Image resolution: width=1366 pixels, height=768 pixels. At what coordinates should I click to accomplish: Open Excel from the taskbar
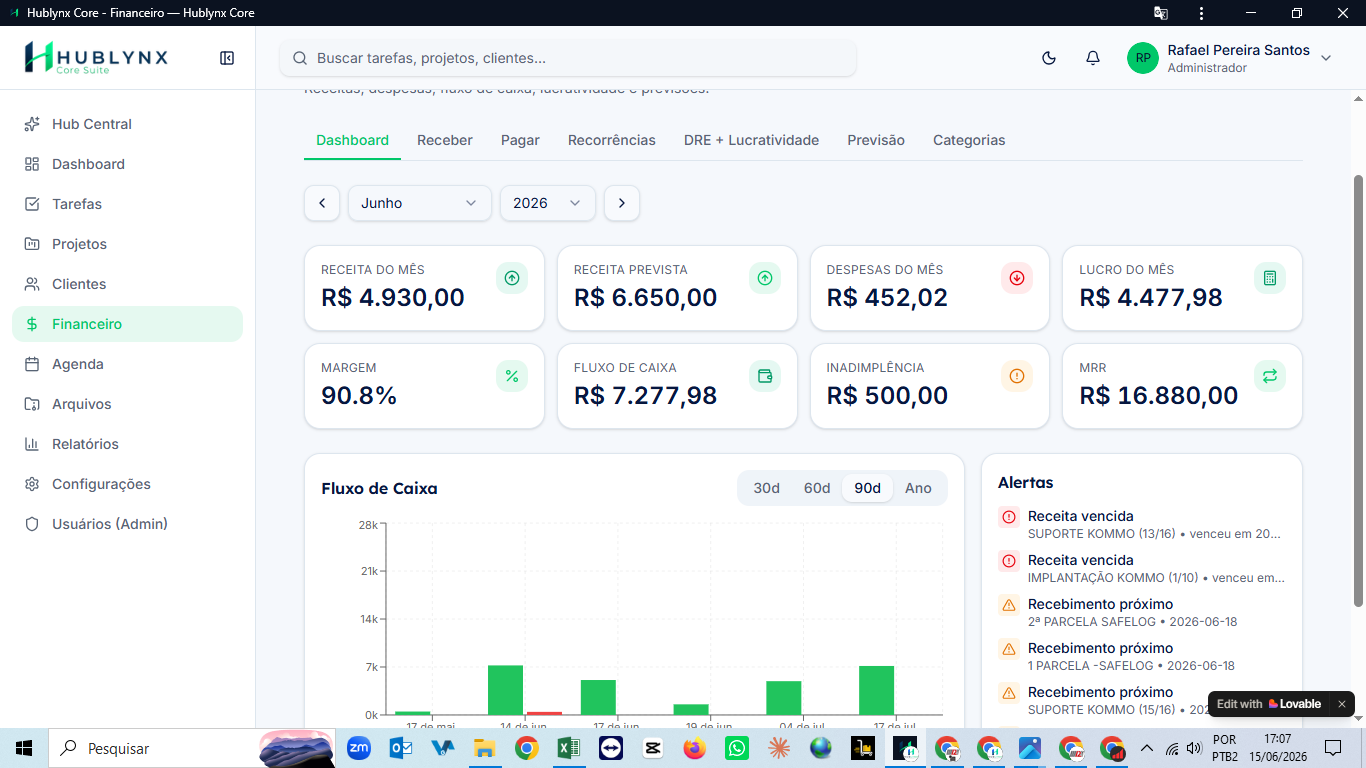click(569, 748)
